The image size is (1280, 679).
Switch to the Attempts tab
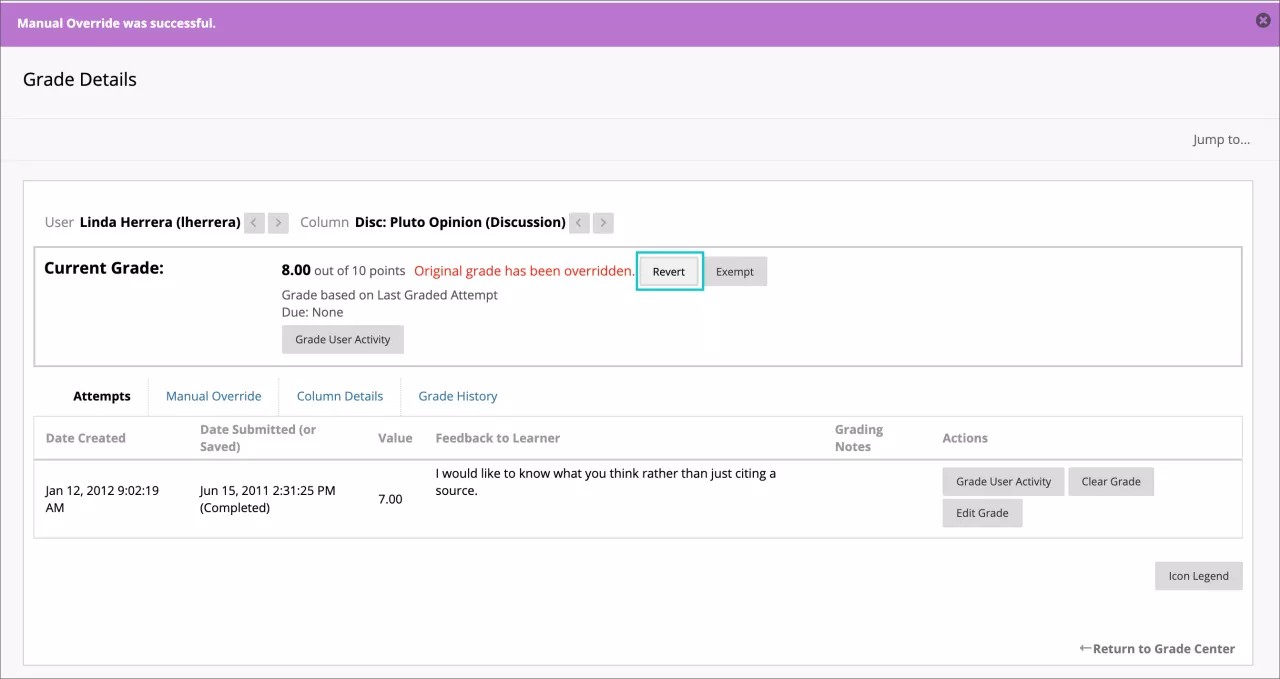[101, 396]
